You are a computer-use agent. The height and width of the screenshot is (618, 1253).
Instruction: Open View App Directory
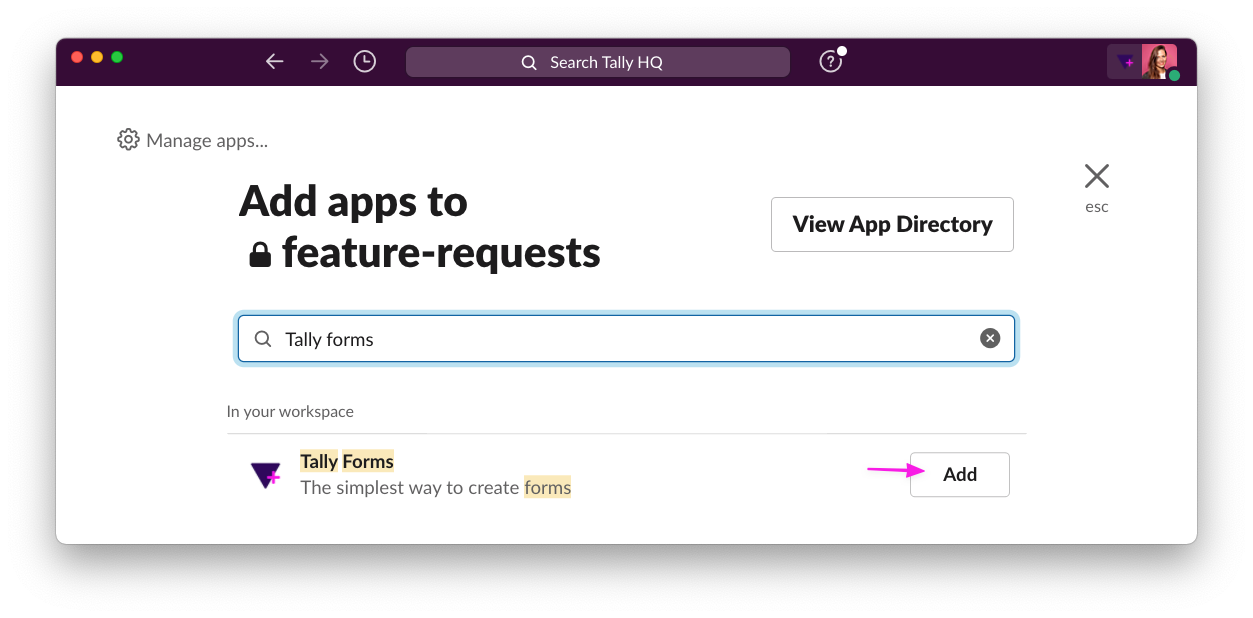(892, 224)
